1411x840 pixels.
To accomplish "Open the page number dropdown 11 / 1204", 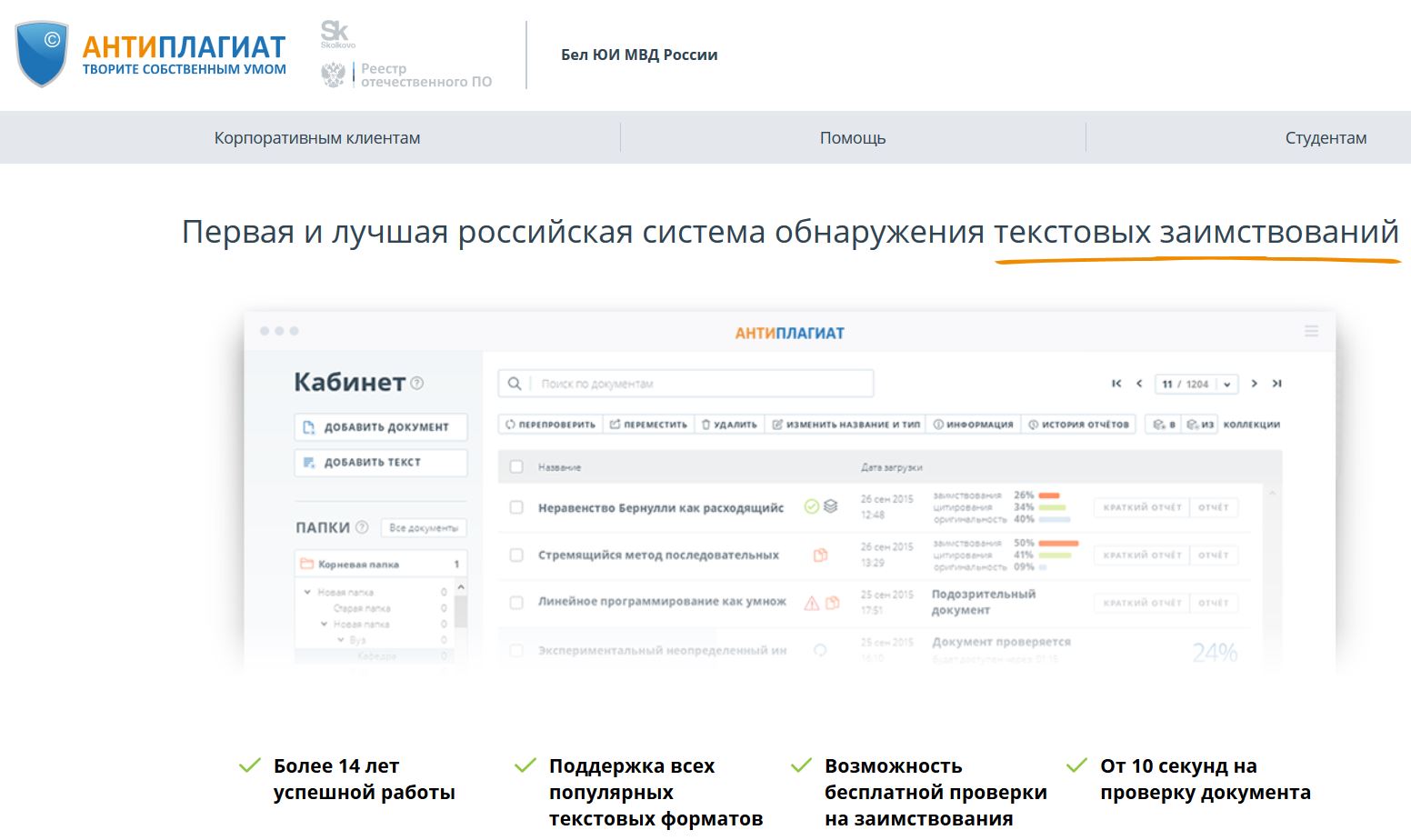I will pyautogui.click(x=1196, y=384).
